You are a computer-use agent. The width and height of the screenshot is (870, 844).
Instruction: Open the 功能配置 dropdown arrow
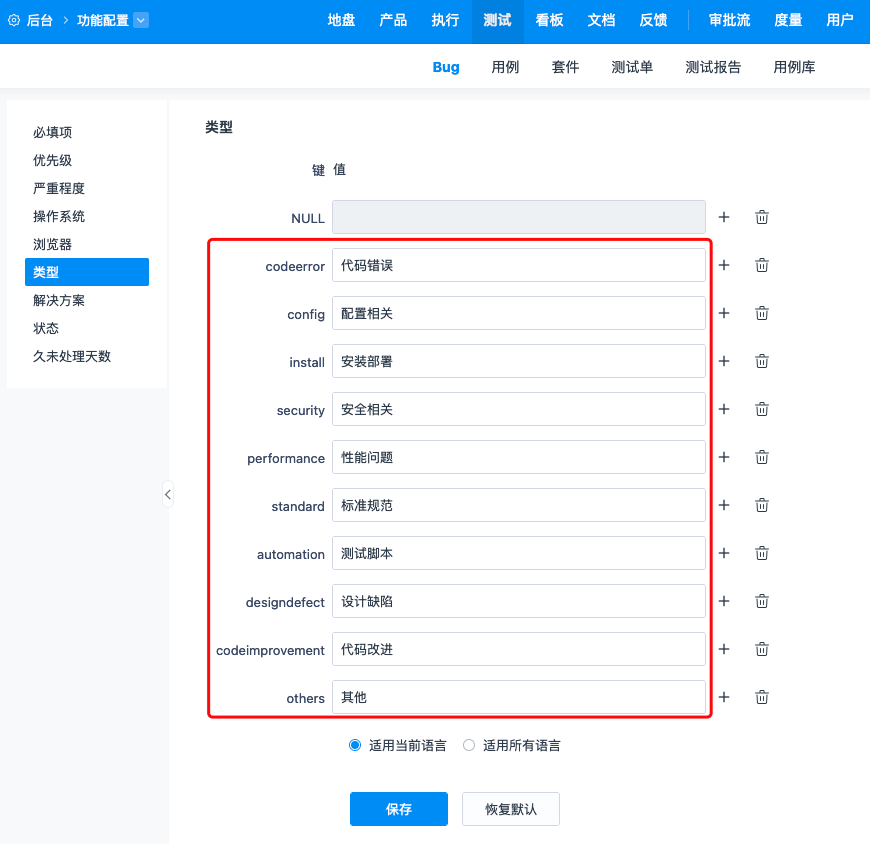click(x=141, y=21)
